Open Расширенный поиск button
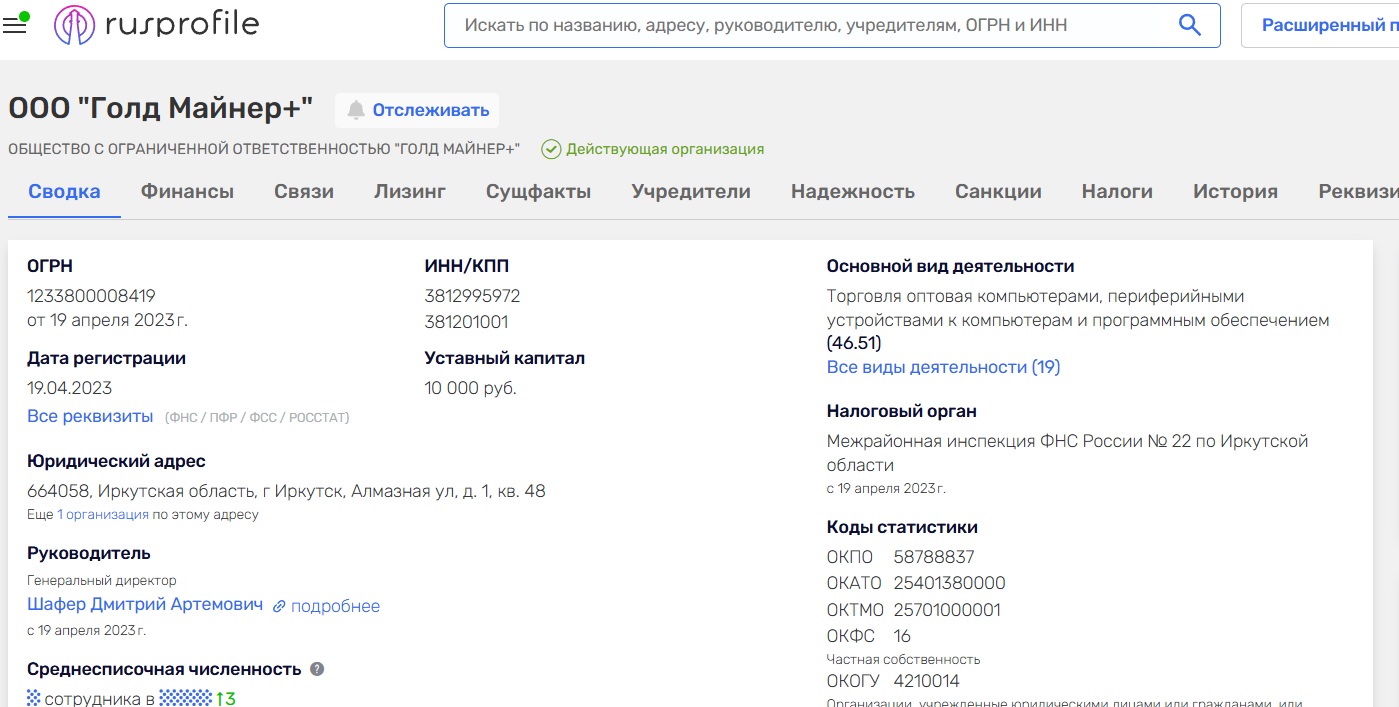Viewport: 1399px width, 707px height. click(1320, 25)
